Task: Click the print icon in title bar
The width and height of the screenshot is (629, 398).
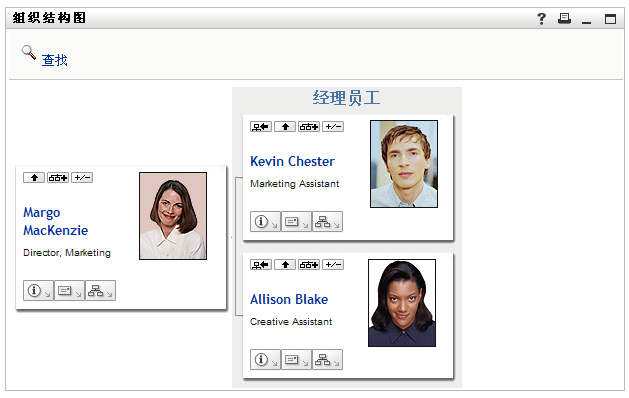Action: pyautogui.click(x=564, y=18)
